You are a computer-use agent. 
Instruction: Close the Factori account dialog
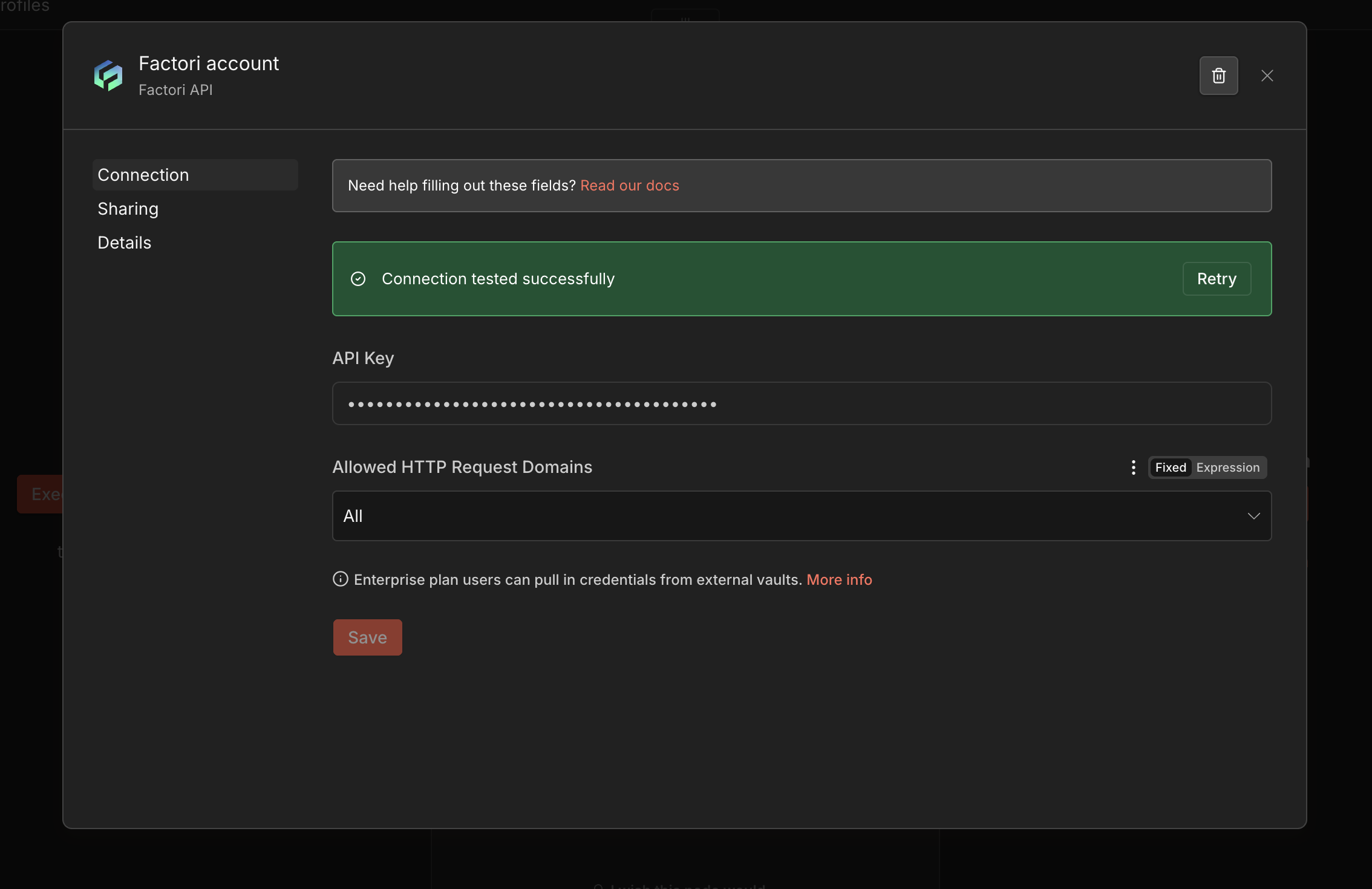[x=1267, y=76]
